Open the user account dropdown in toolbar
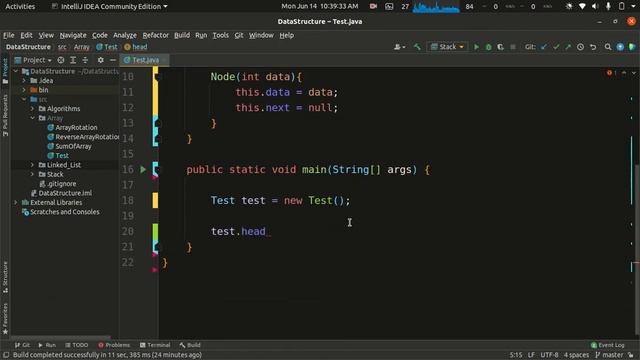640x360 pixels. (400, 47)
